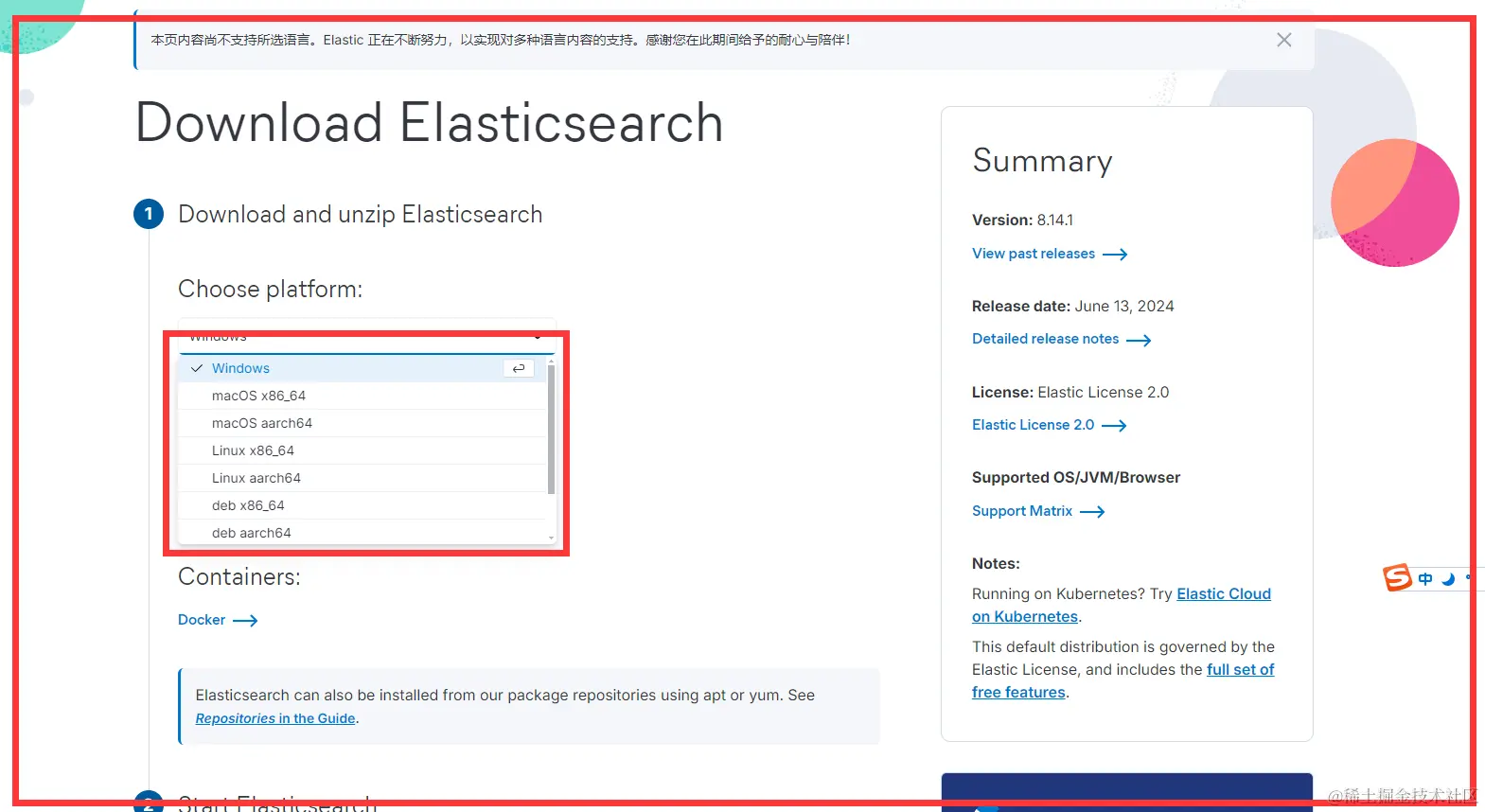Click arrow beside Detailed release notes
Screen dimensions: 1485x812
pos(1139,340)
